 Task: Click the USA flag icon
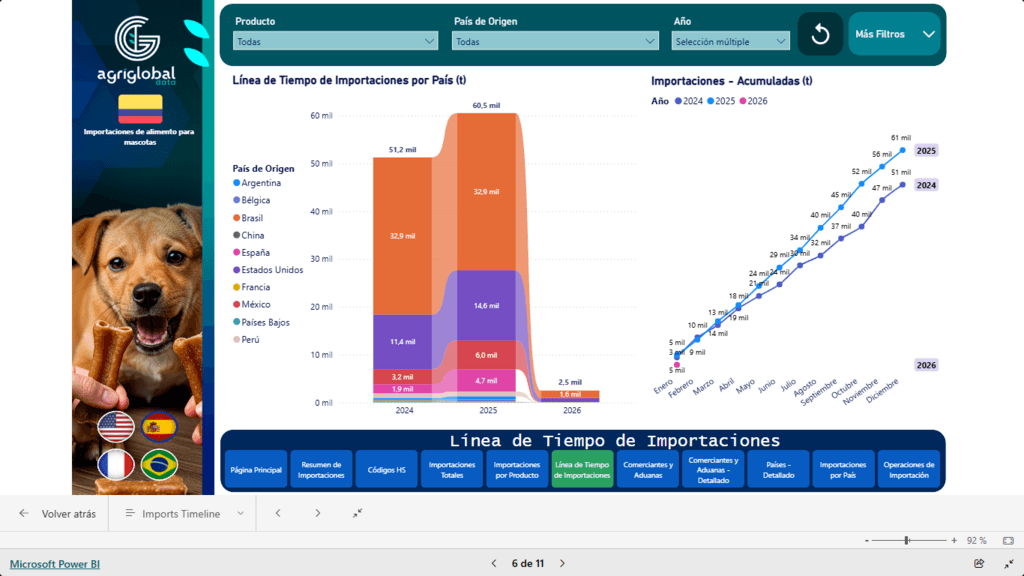116,427
